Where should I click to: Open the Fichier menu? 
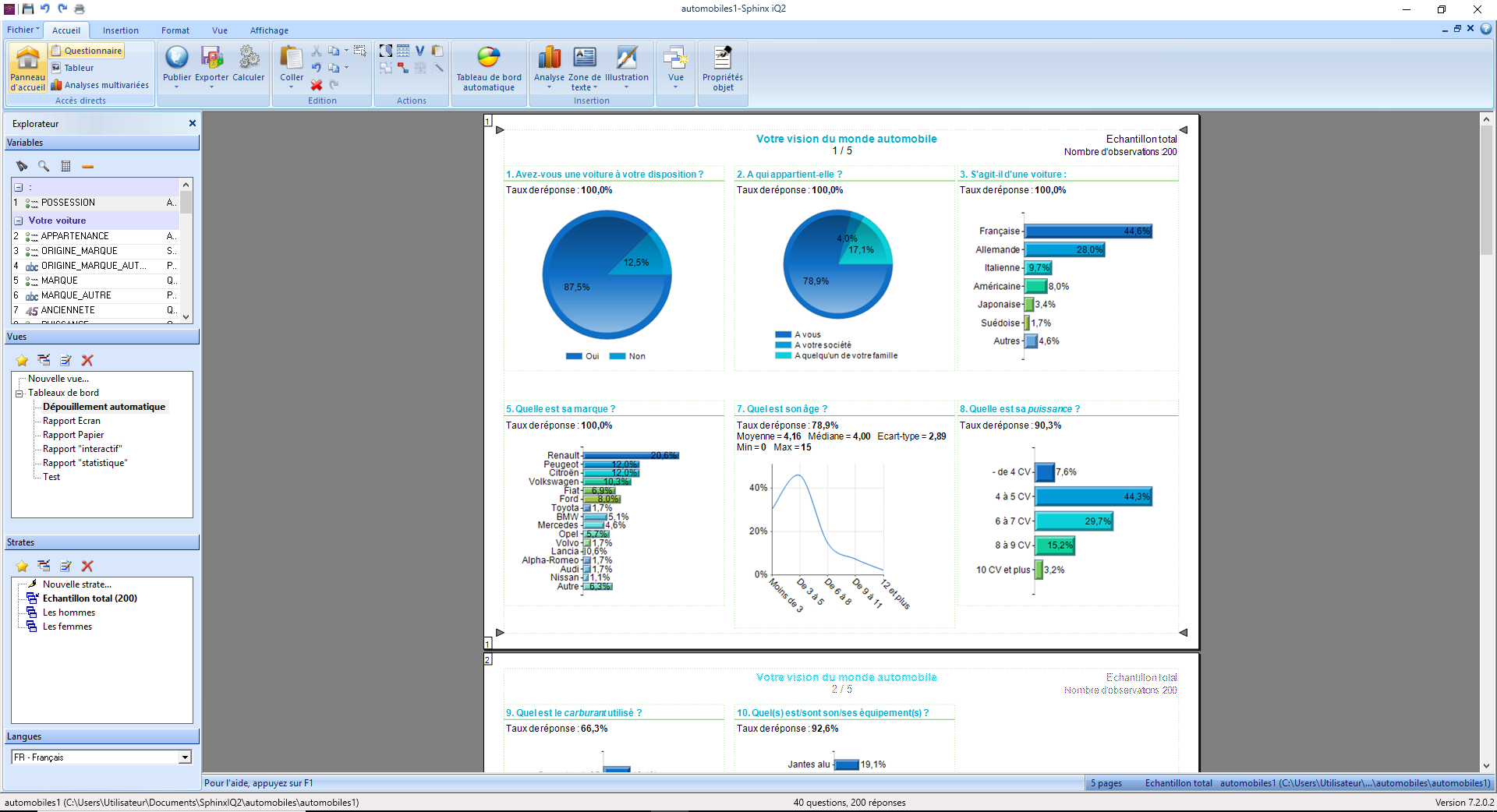[x=23, y=30]
